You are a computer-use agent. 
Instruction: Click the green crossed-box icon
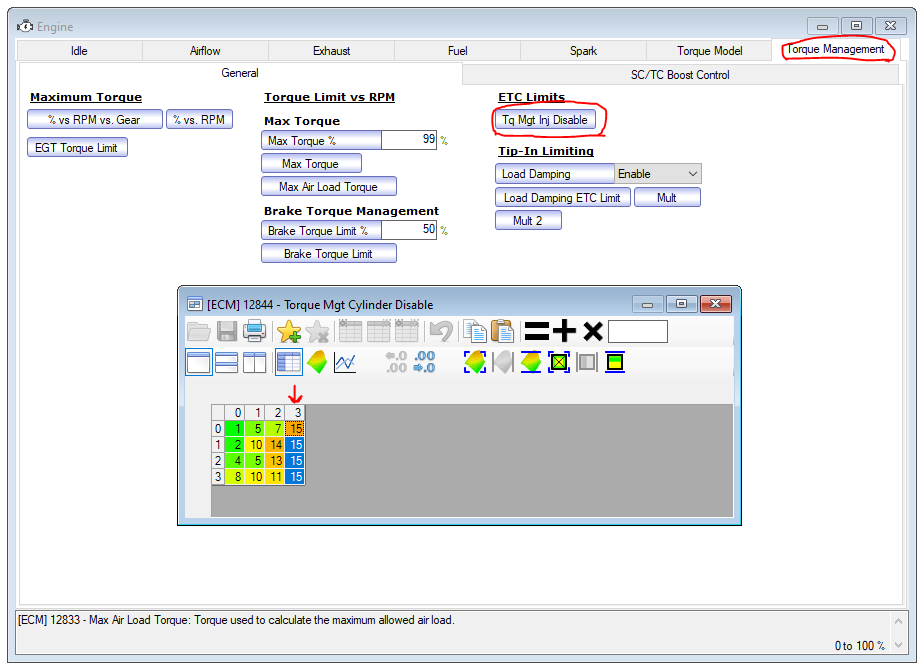pos(559,362)
